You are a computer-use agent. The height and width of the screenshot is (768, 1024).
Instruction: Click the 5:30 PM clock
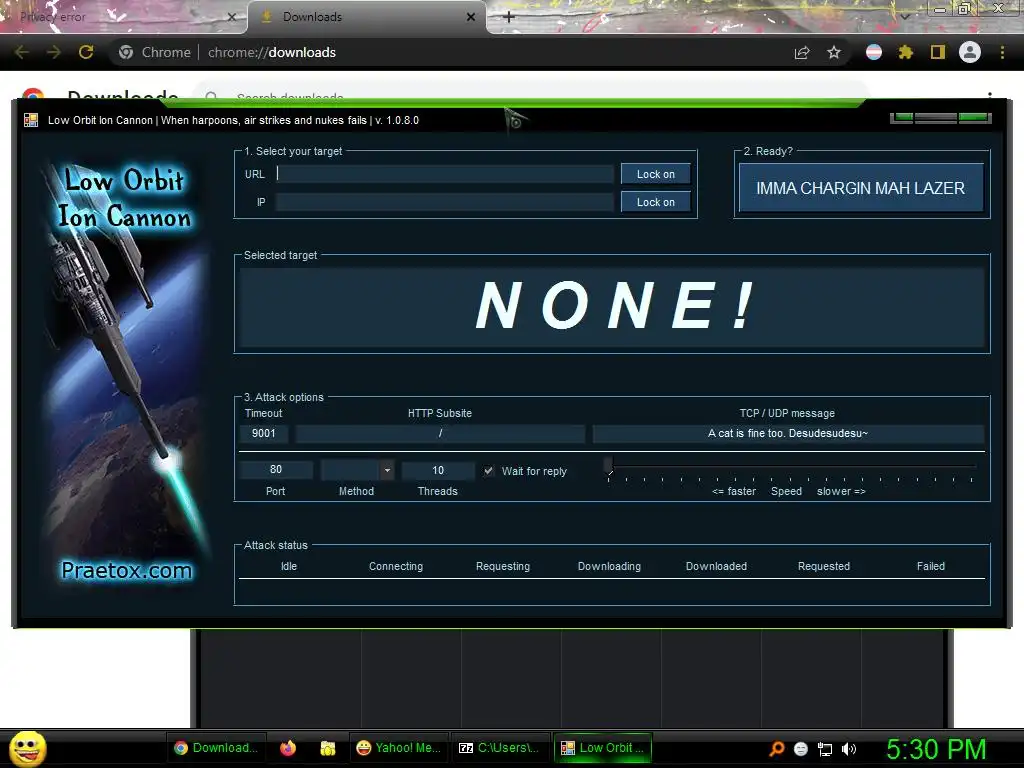click(x=936, y=749)
